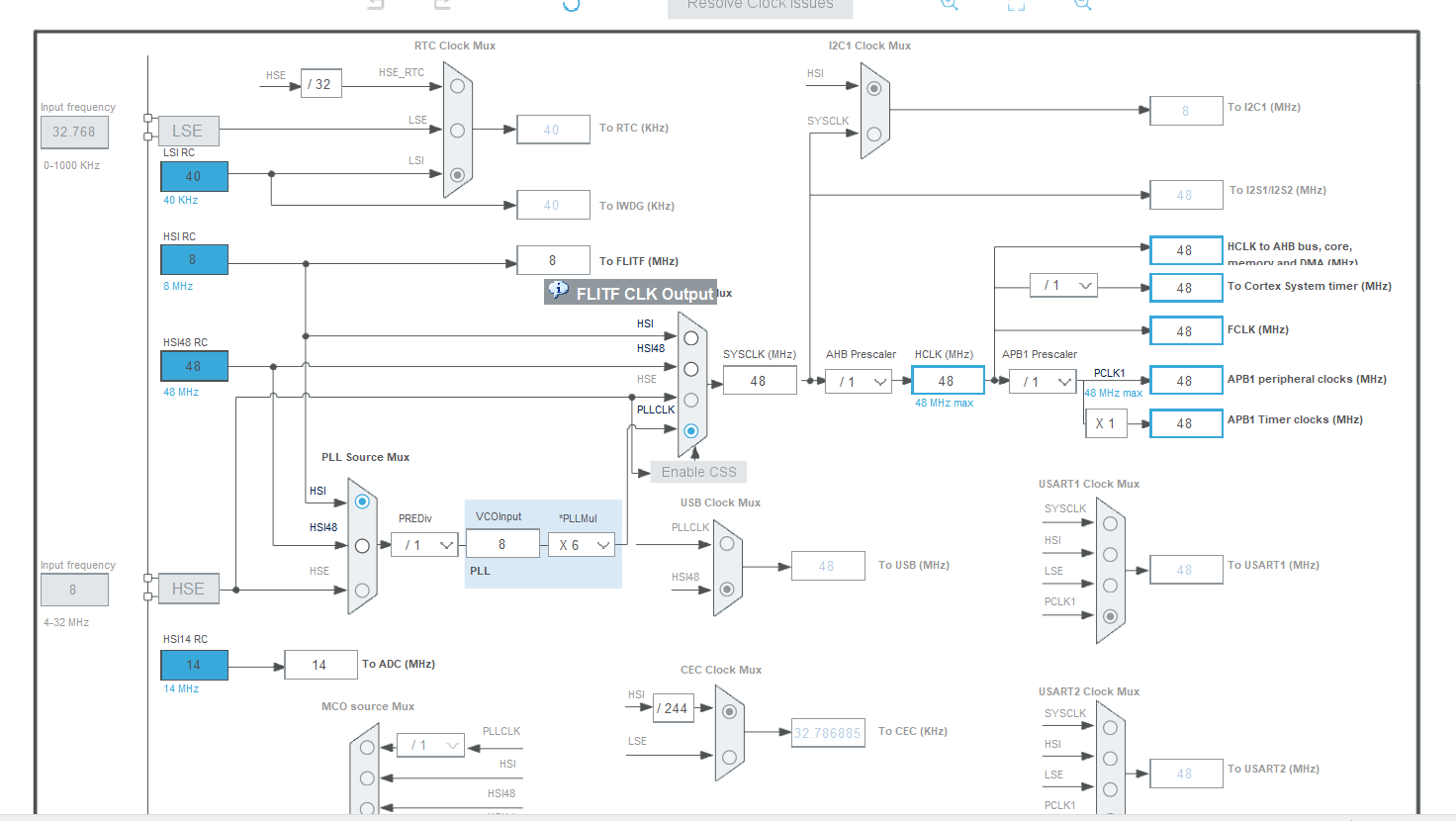
Task: Open the APB1 Prescaler dropdown
Action: tap(1043, 382)
